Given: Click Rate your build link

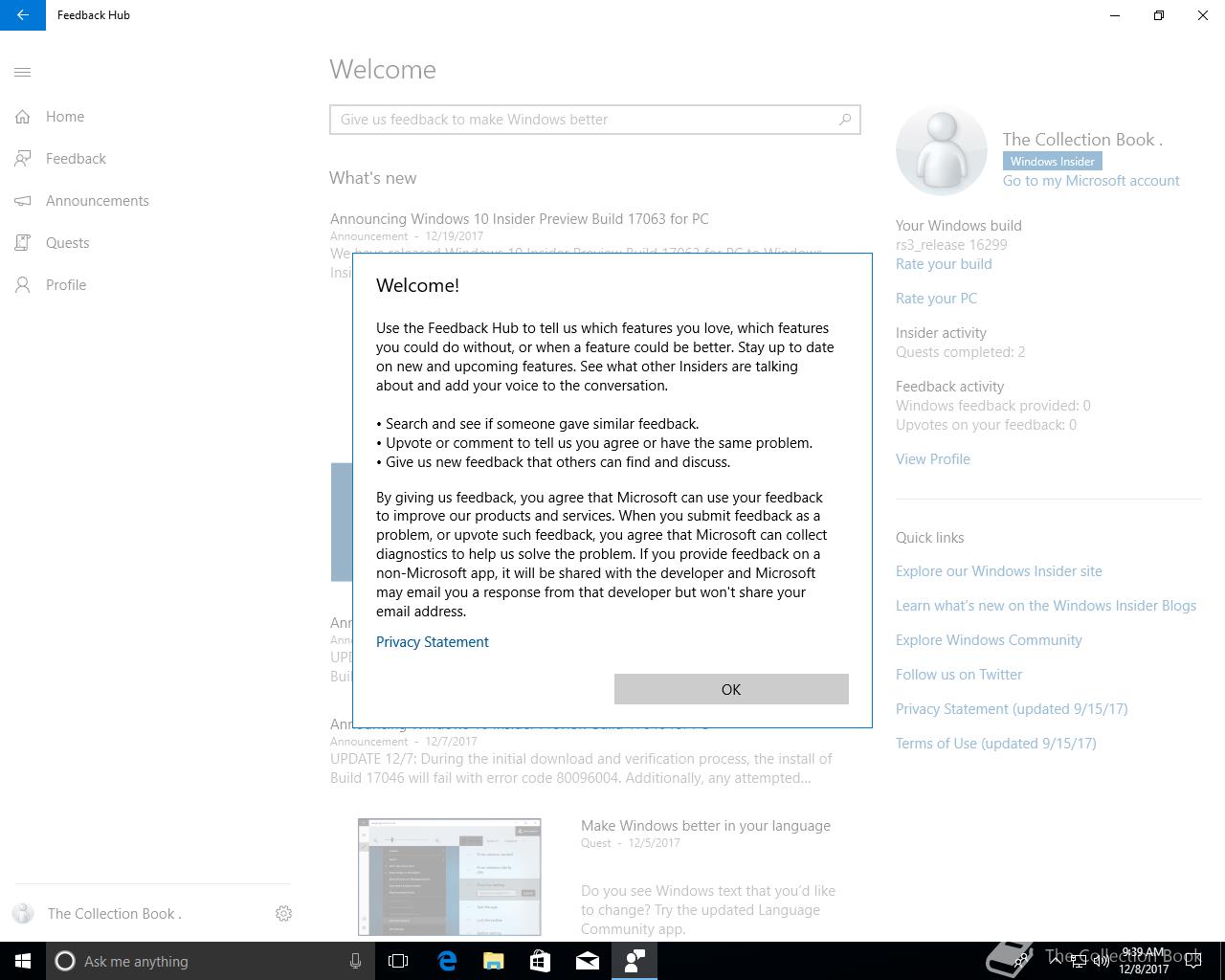Looking at the screenshot, I should point(944,264).
